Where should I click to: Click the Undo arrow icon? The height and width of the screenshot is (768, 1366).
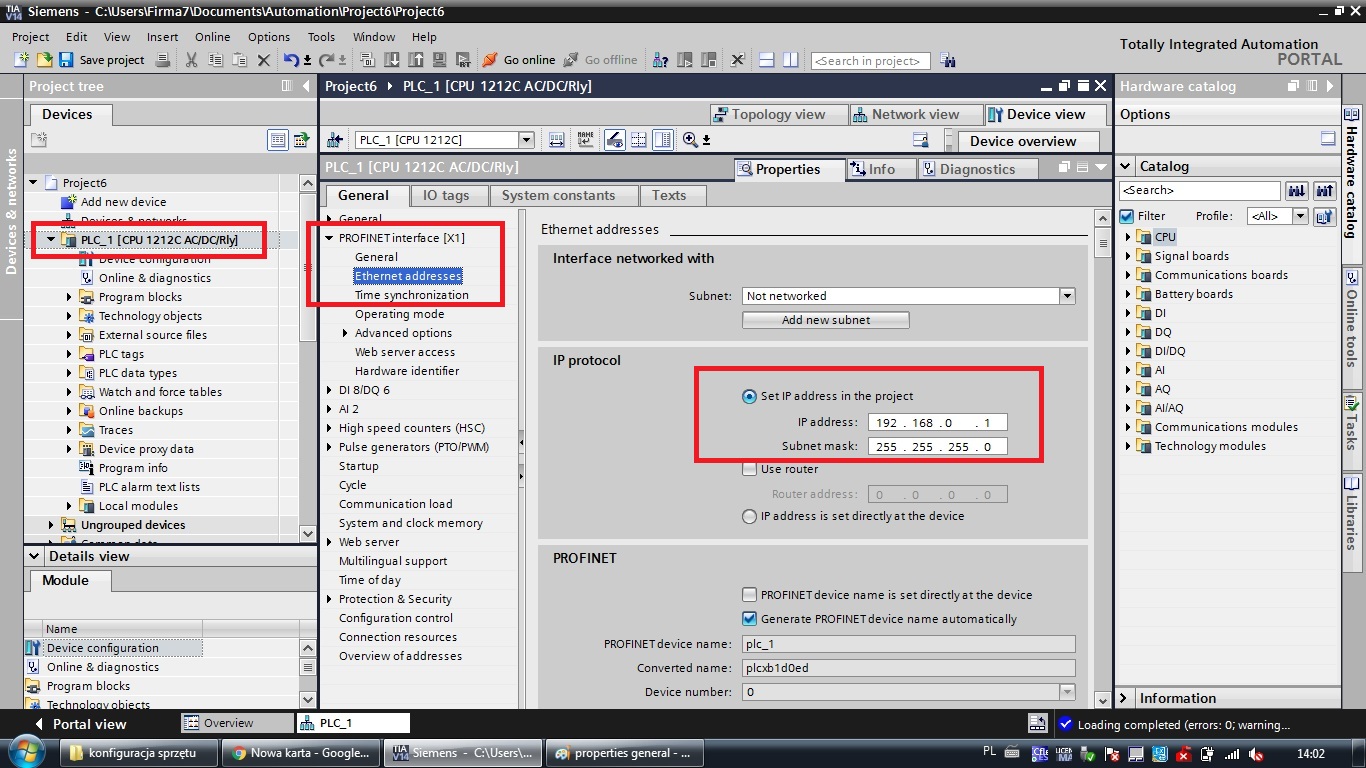coord(291,60)
